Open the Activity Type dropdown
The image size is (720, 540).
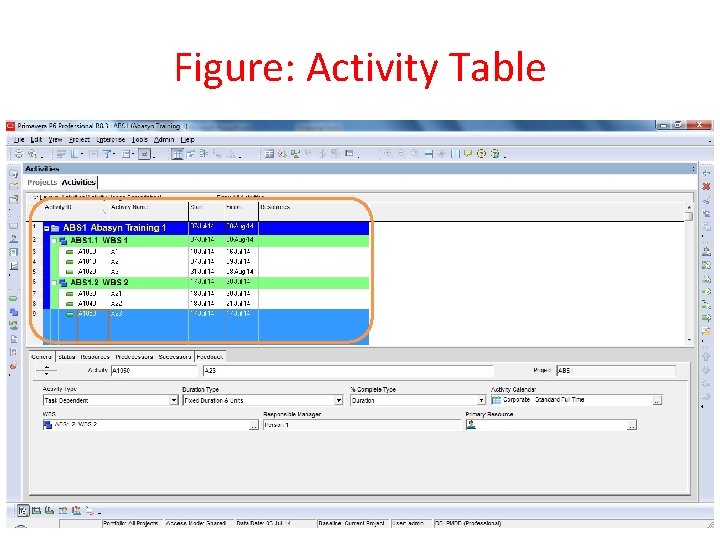coord(174,400)
